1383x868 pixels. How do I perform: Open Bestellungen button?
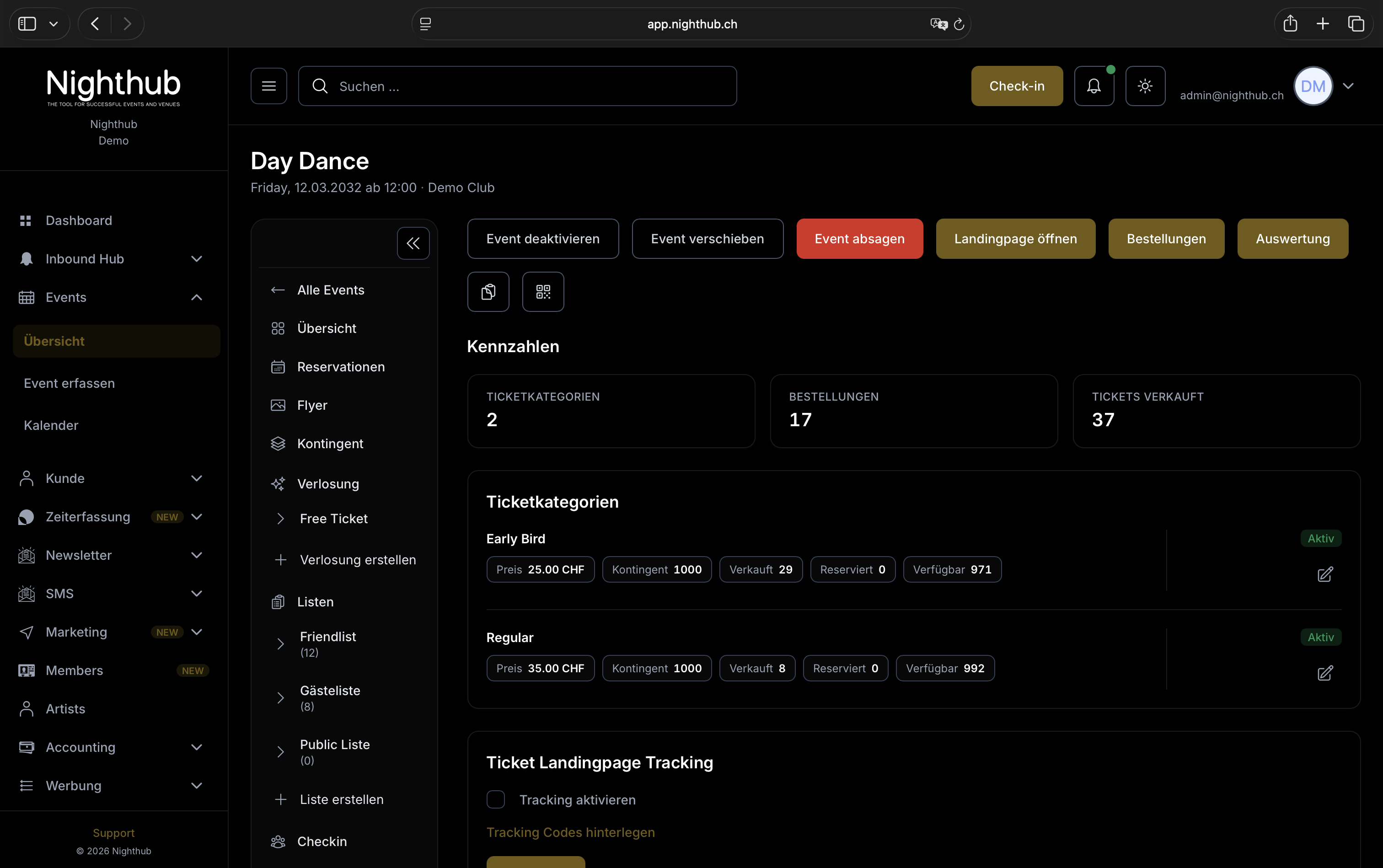coord(1166,239)
